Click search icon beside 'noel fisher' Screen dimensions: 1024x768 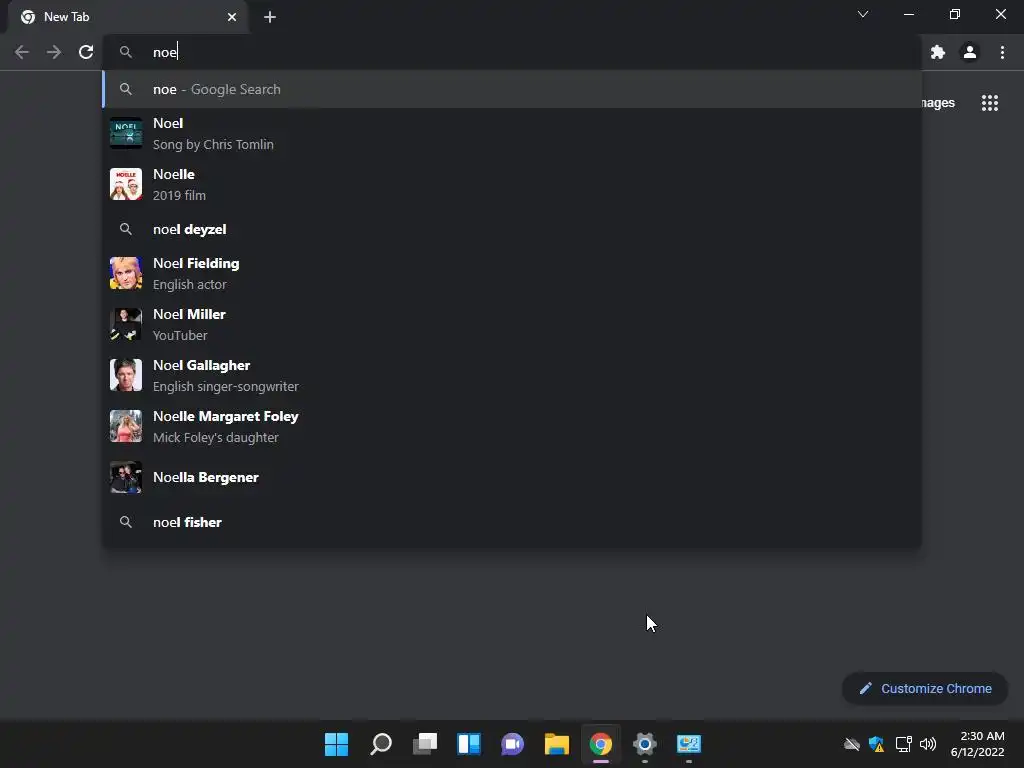coord(126,522)
